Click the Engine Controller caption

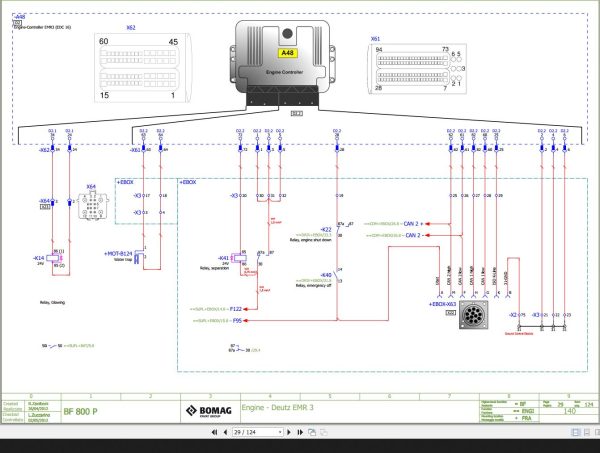click(x=284, y=72)
